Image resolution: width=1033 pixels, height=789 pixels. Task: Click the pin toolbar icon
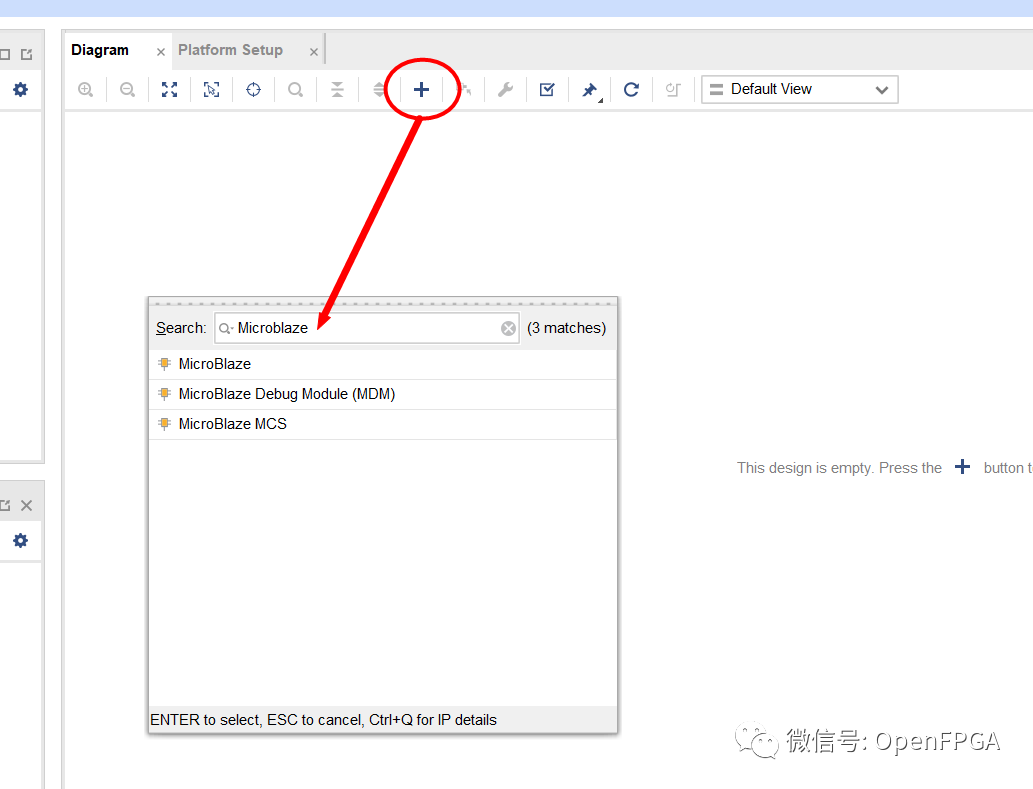590,90
